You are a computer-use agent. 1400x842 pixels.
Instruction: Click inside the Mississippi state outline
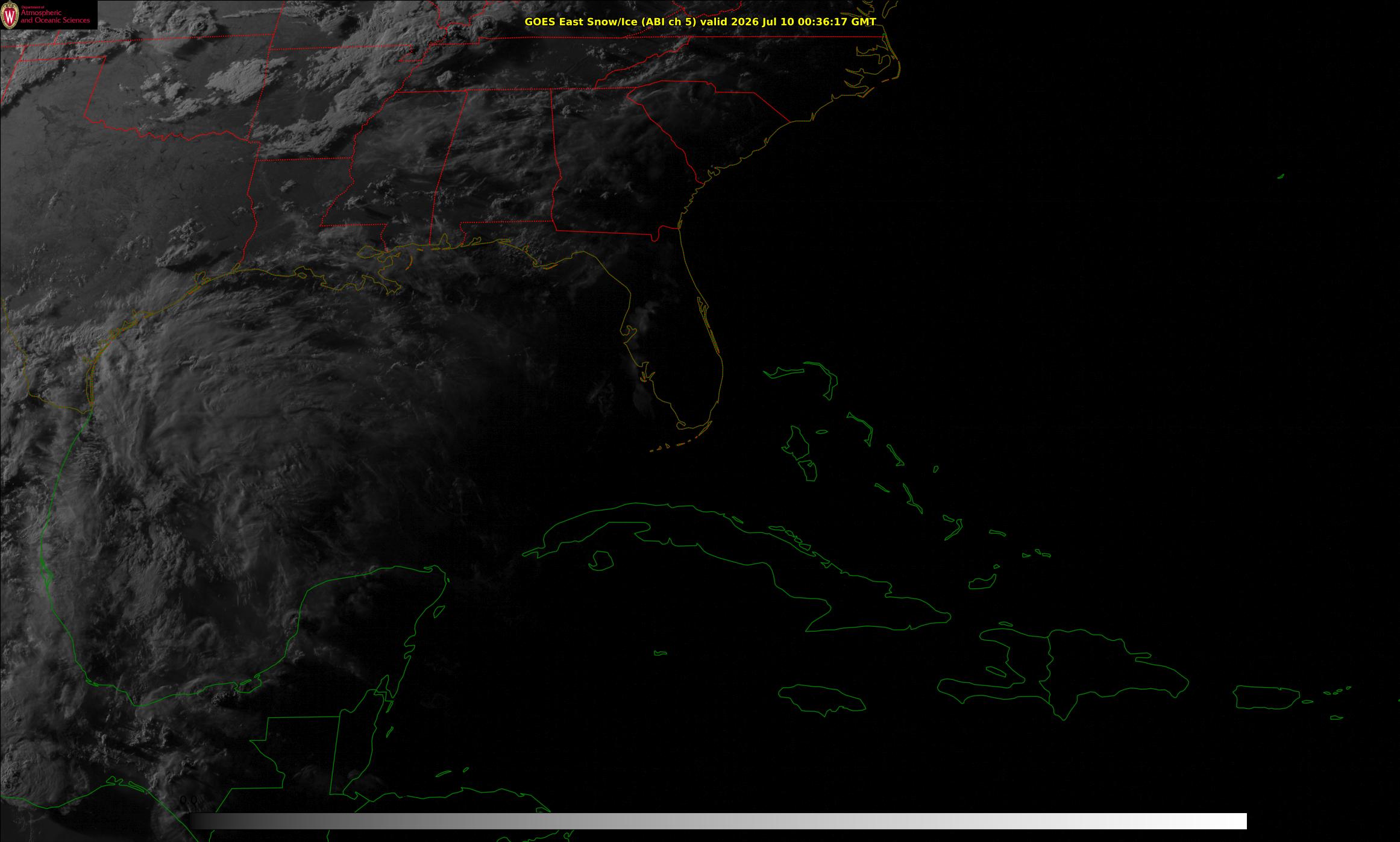click(x=392, y=169)
